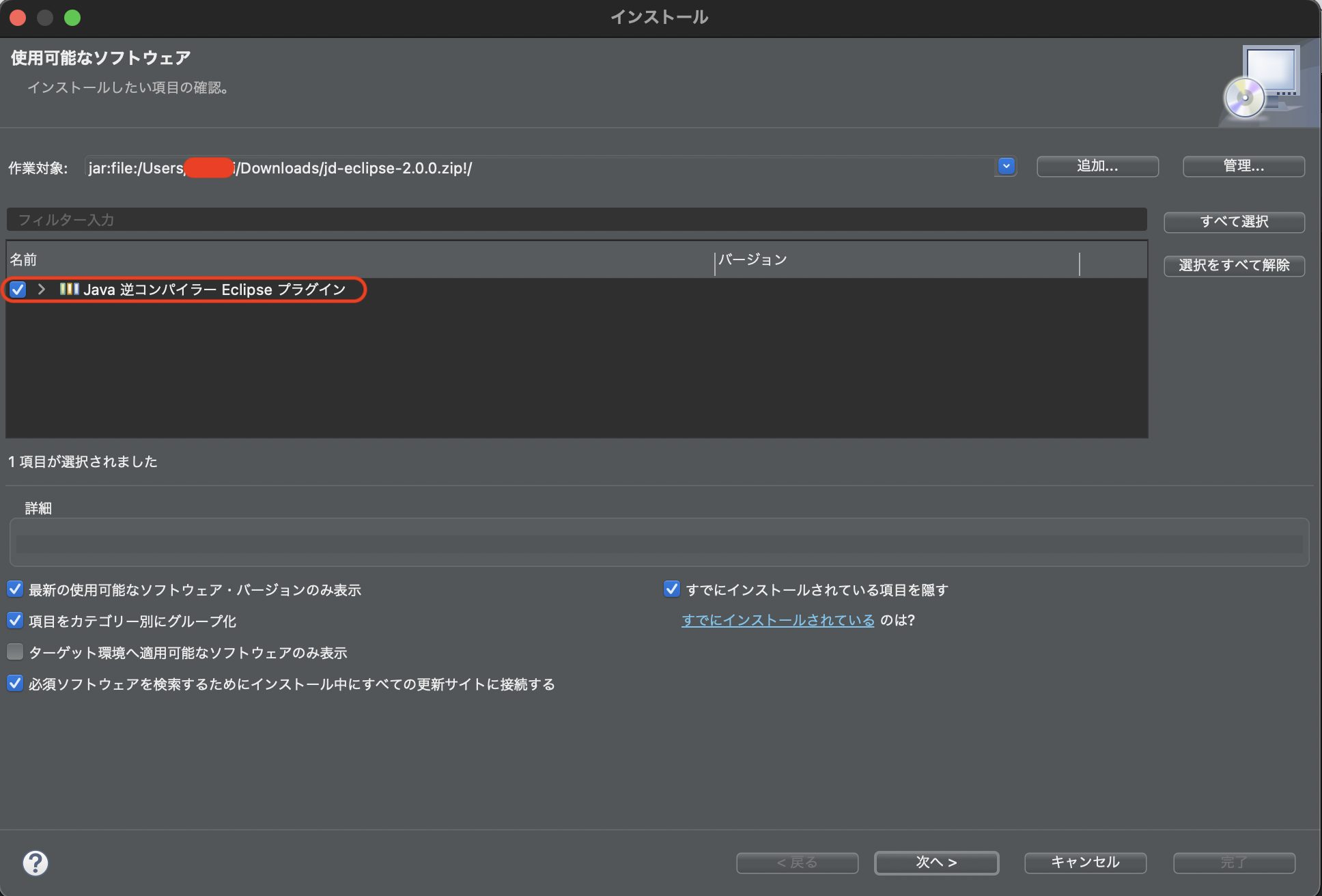Open the work target history dropdown arrow

coord(1005,166)
